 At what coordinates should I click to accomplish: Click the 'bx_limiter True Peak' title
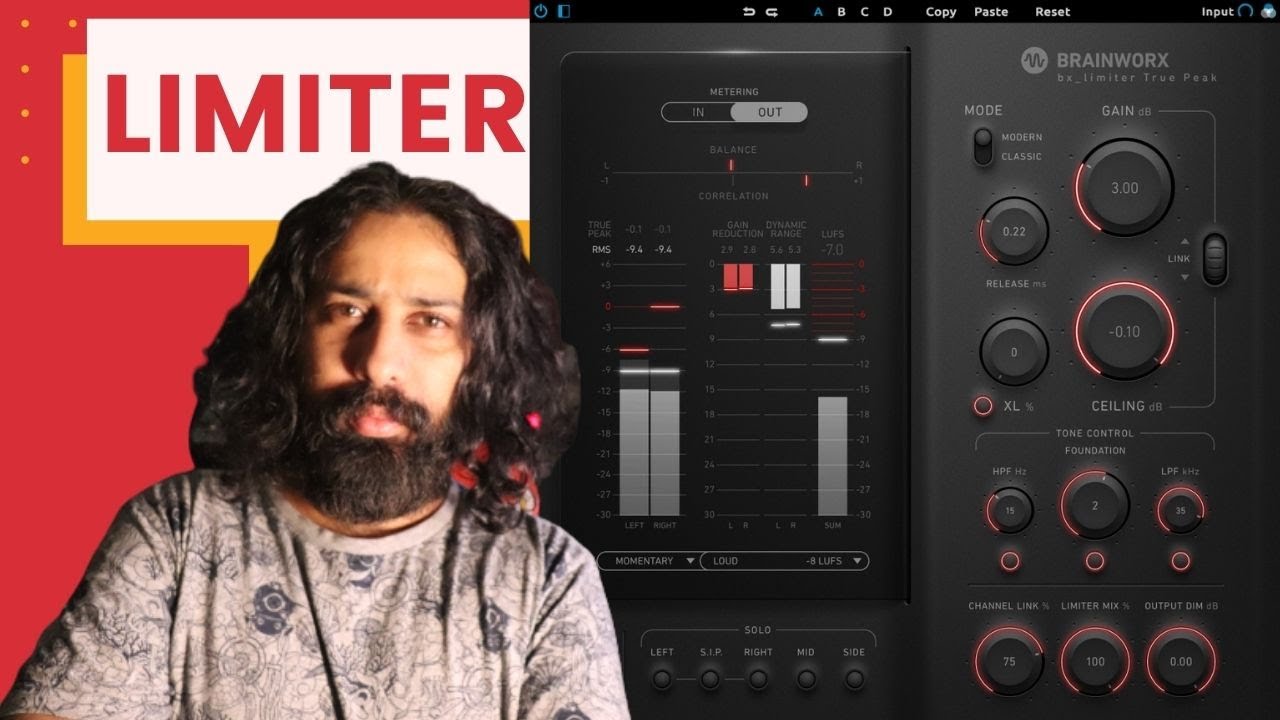tap(1138, 78)
